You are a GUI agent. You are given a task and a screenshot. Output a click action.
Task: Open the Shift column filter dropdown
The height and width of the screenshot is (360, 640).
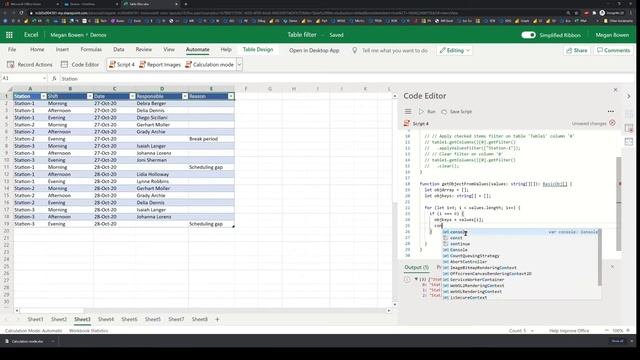90,96
